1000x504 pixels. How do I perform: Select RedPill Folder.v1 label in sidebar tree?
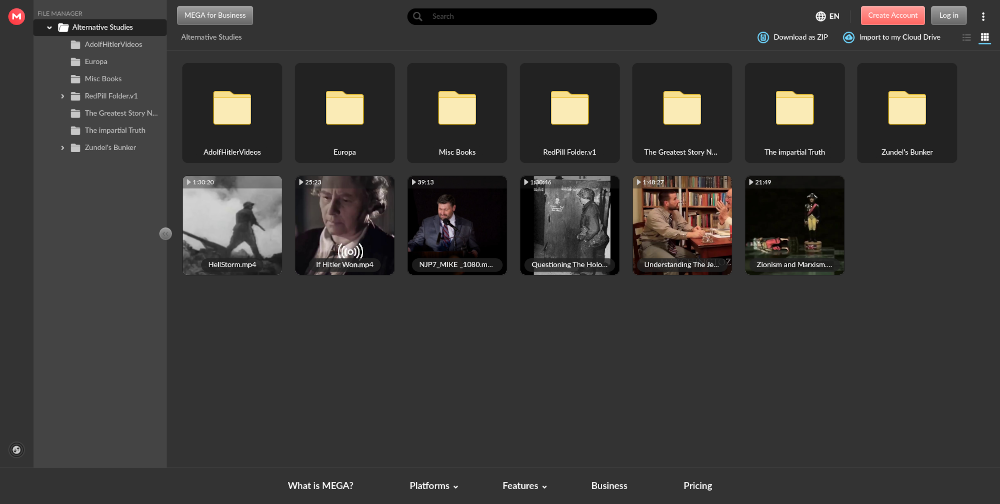[111, 96]
